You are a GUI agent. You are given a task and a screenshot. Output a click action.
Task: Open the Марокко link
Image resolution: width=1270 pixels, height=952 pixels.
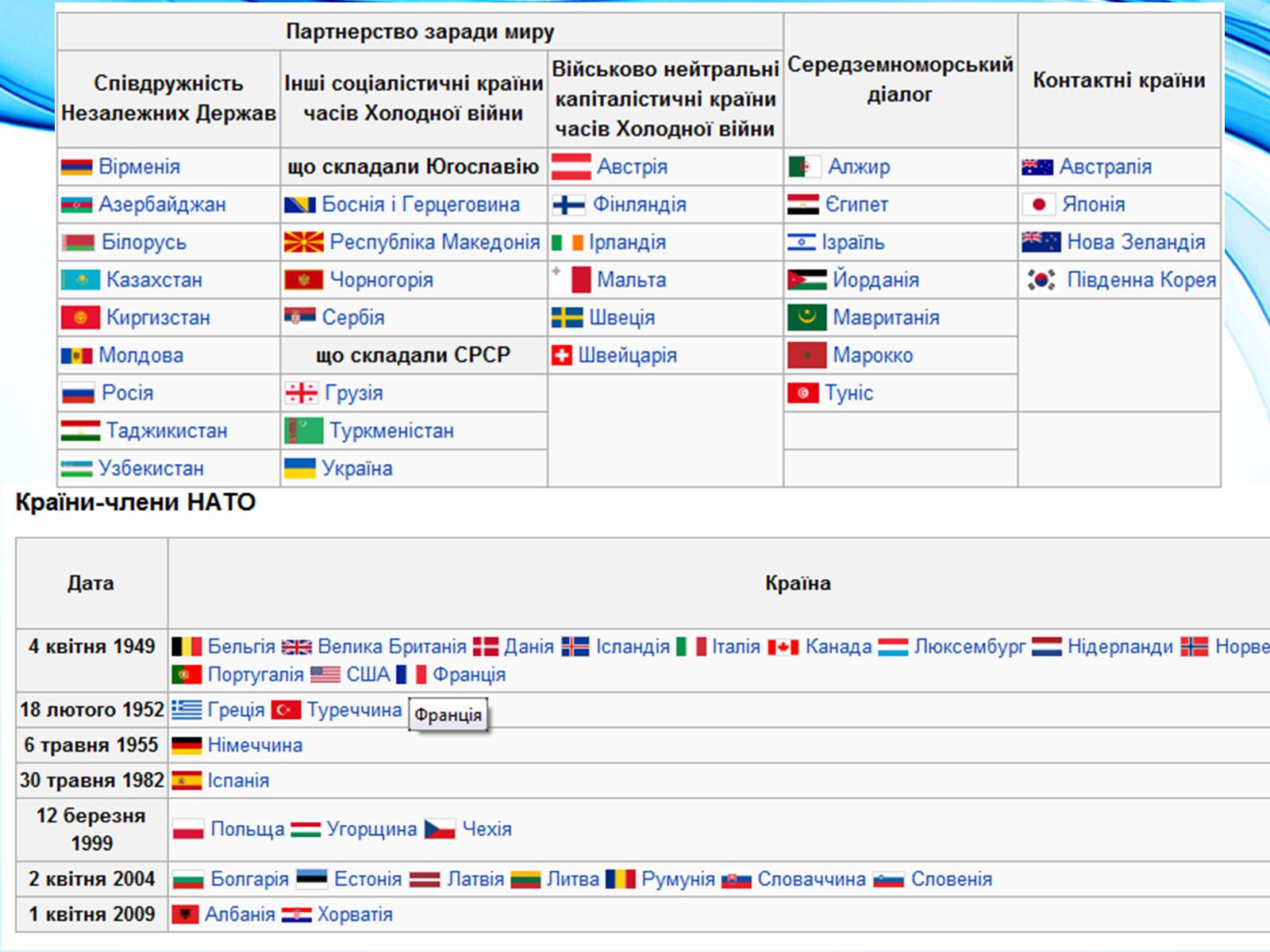tap(872, 355)
